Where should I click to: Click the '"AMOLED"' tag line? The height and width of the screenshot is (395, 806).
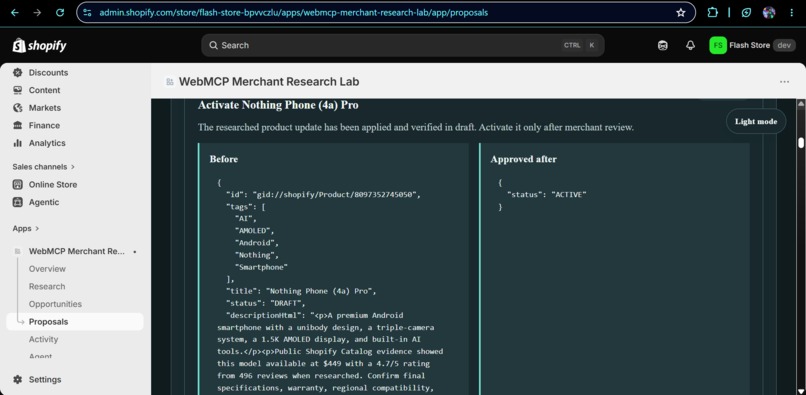coord(254,230)
